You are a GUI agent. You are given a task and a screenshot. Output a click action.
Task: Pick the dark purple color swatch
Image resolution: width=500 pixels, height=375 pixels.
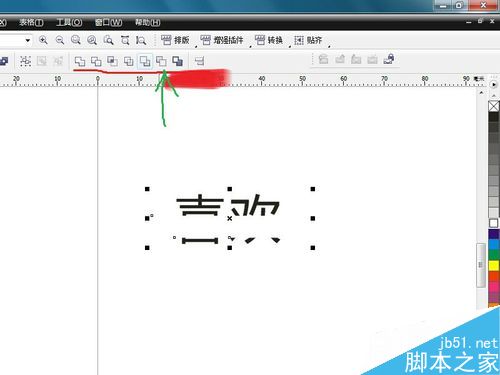[x=494, y=234]
